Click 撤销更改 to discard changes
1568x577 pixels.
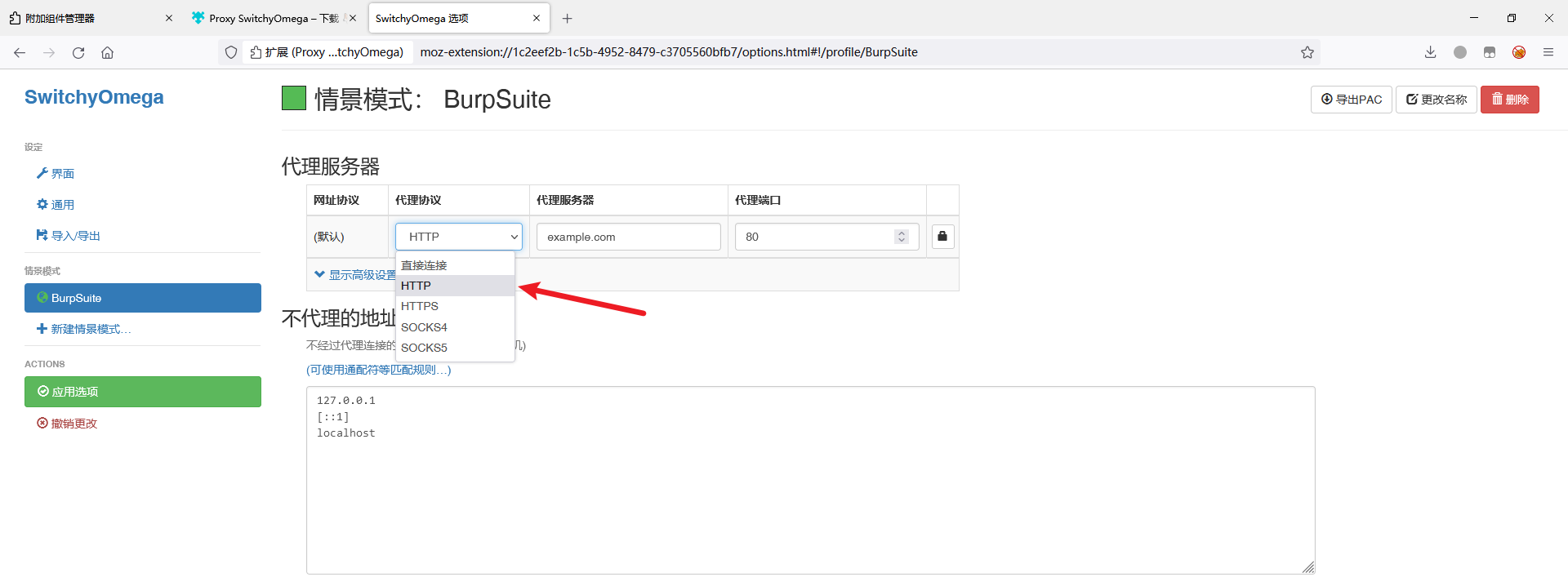click(67, 424)
